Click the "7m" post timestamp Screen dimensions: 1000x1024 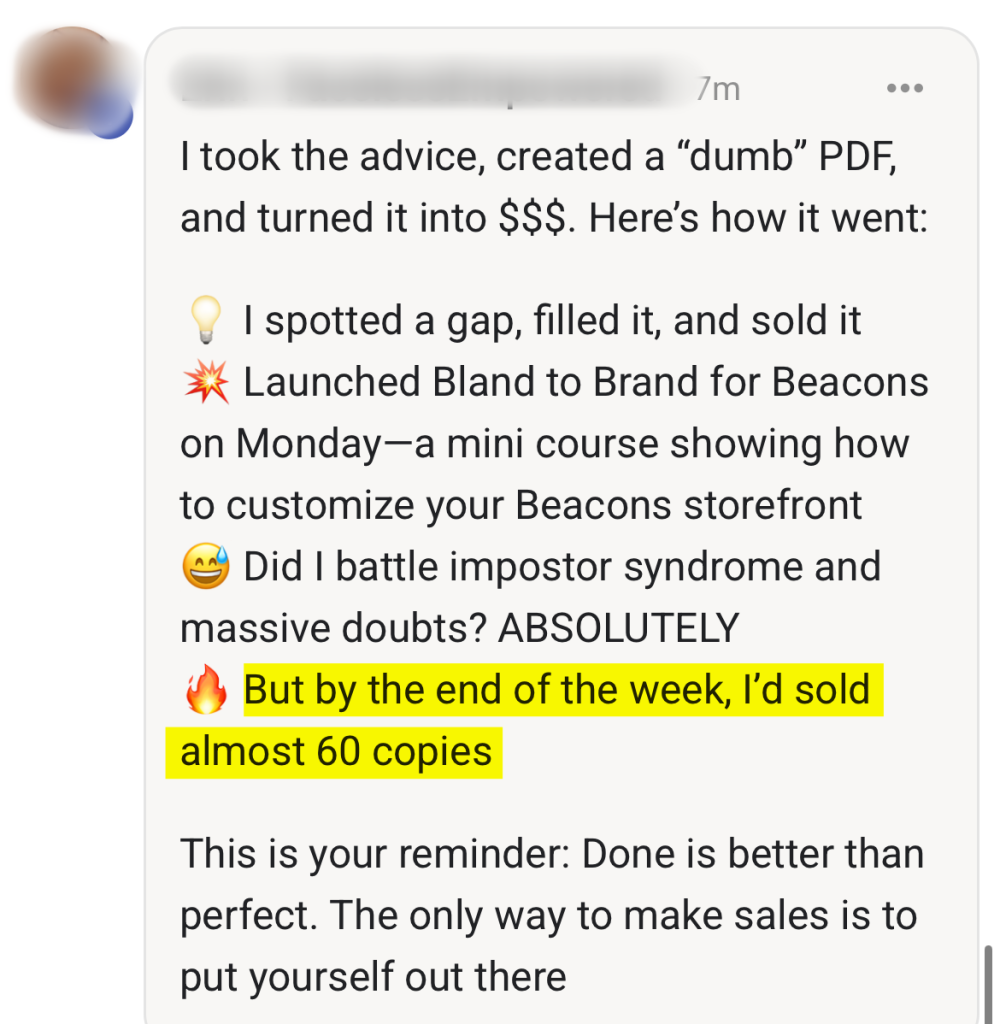718,89
